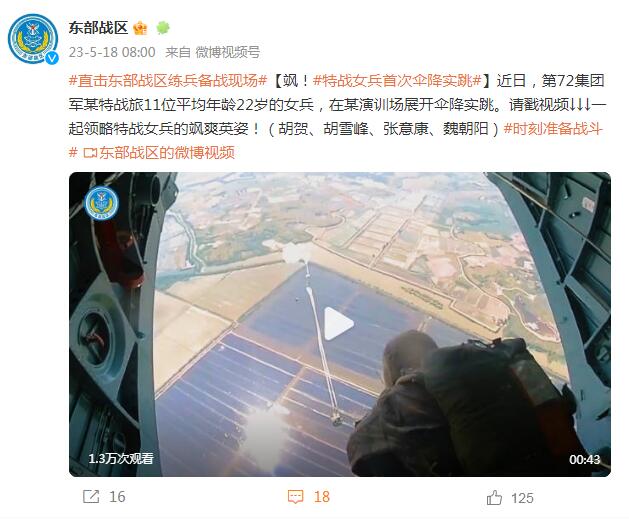Open the 东部战区 username link

click(x=98, y=28)
